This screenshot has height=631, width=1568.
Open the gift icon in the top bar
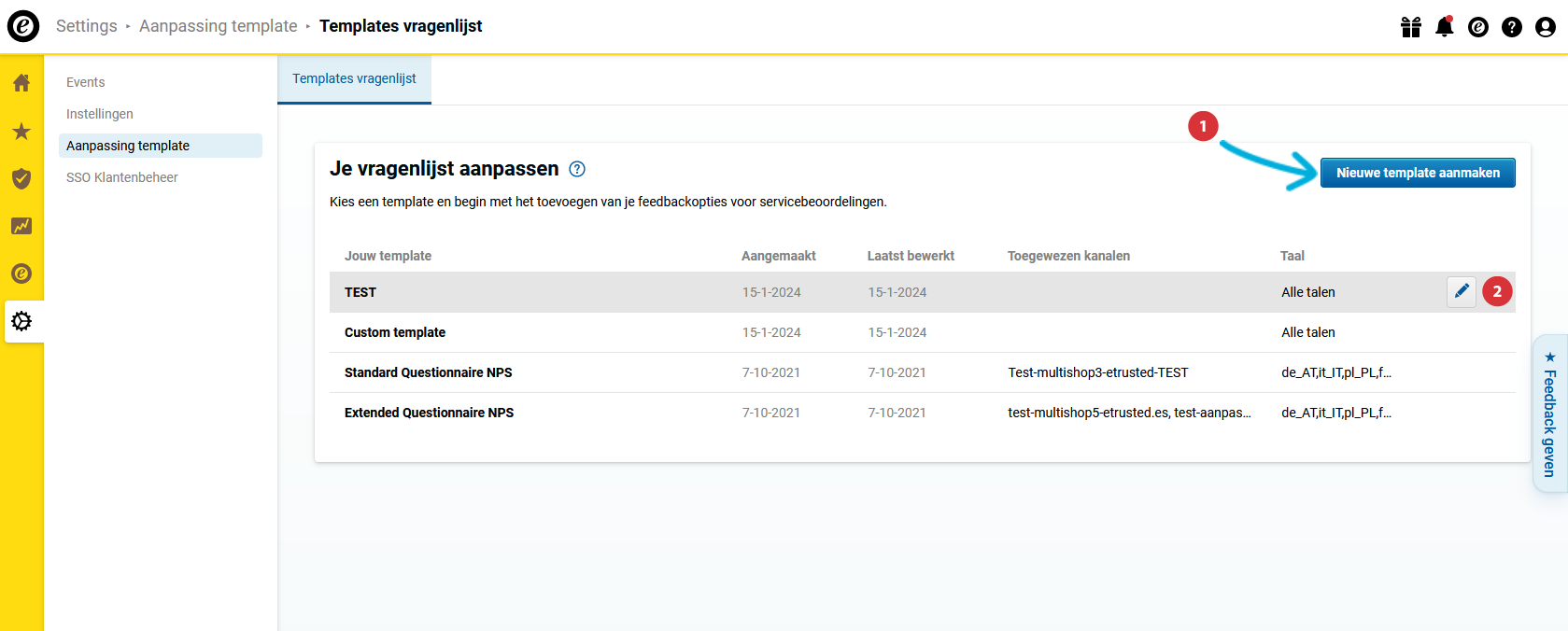pos(1411,27)
